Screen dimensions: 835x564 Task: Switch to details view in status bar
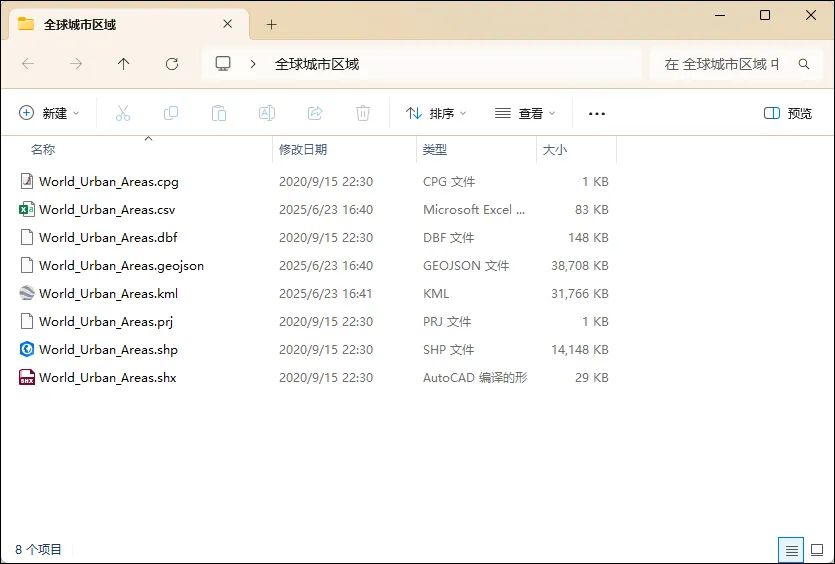coord(791,550)
